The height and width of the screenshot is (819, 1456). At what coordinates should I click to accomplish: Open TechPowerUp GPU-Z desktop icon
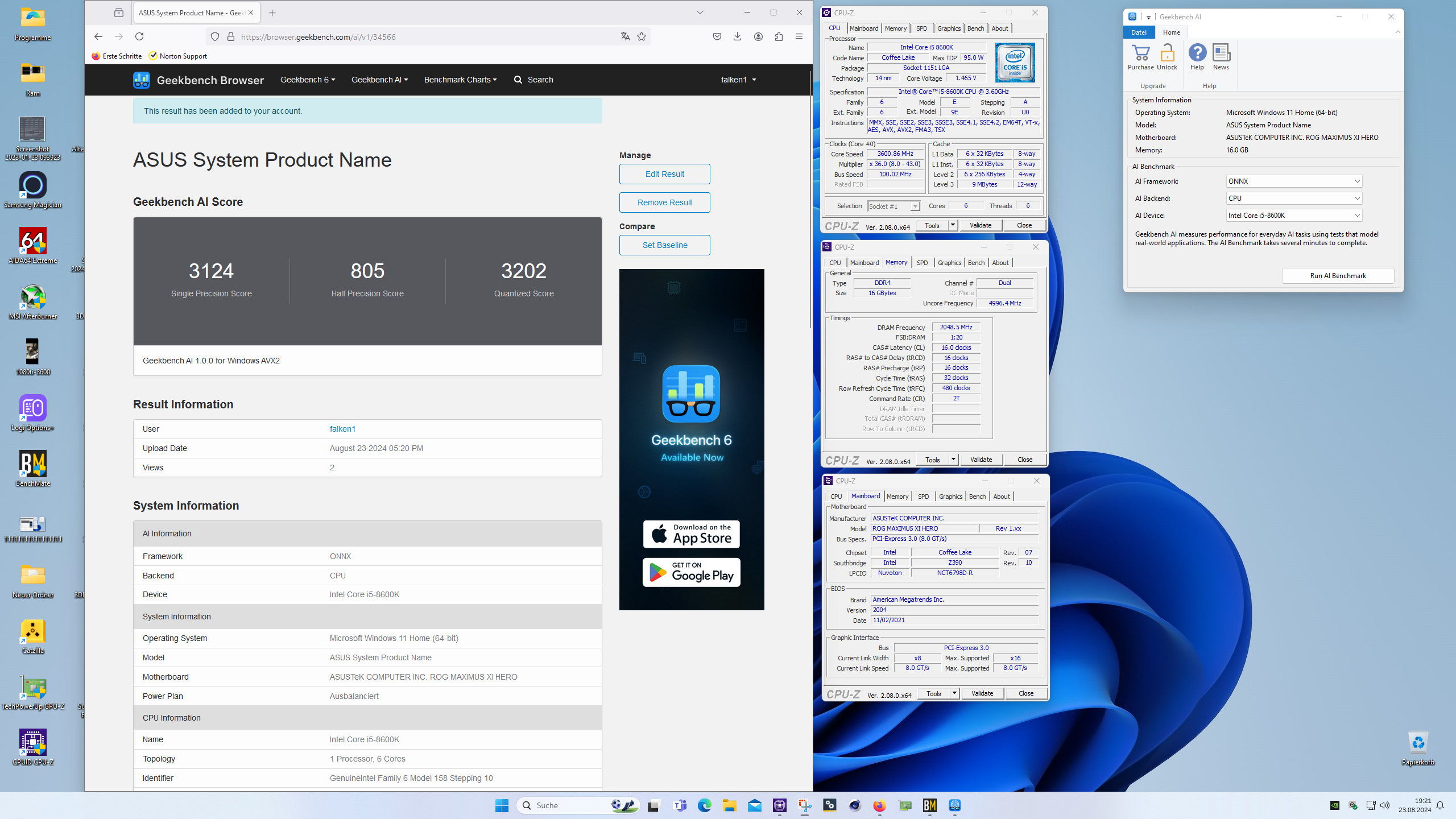[33, 692]
